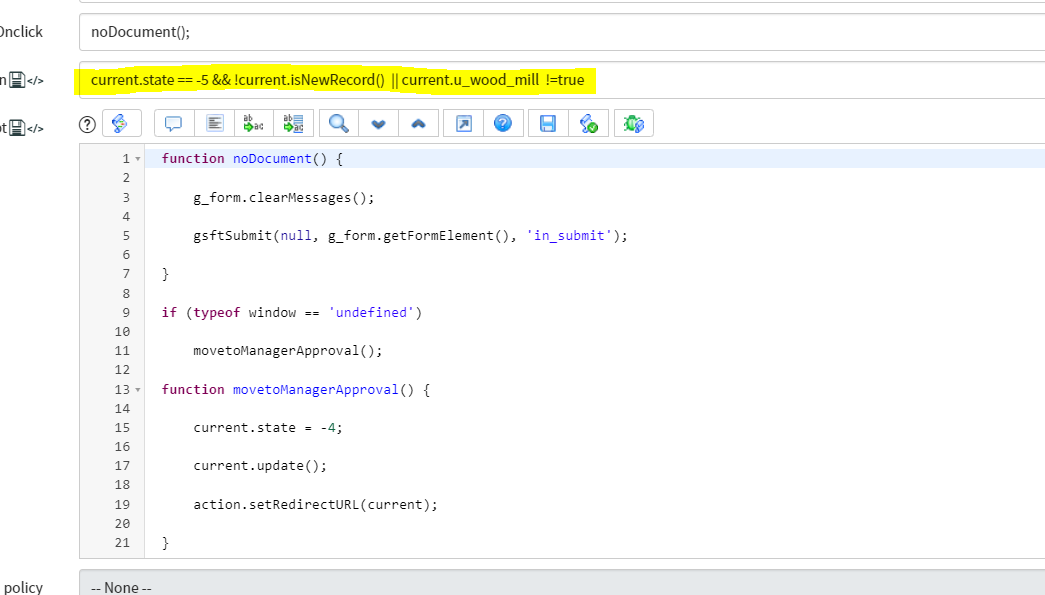This screenshot has height=595, width=1045.
Task: Click the highlighted condition input field
Action: tap(562, 80)
